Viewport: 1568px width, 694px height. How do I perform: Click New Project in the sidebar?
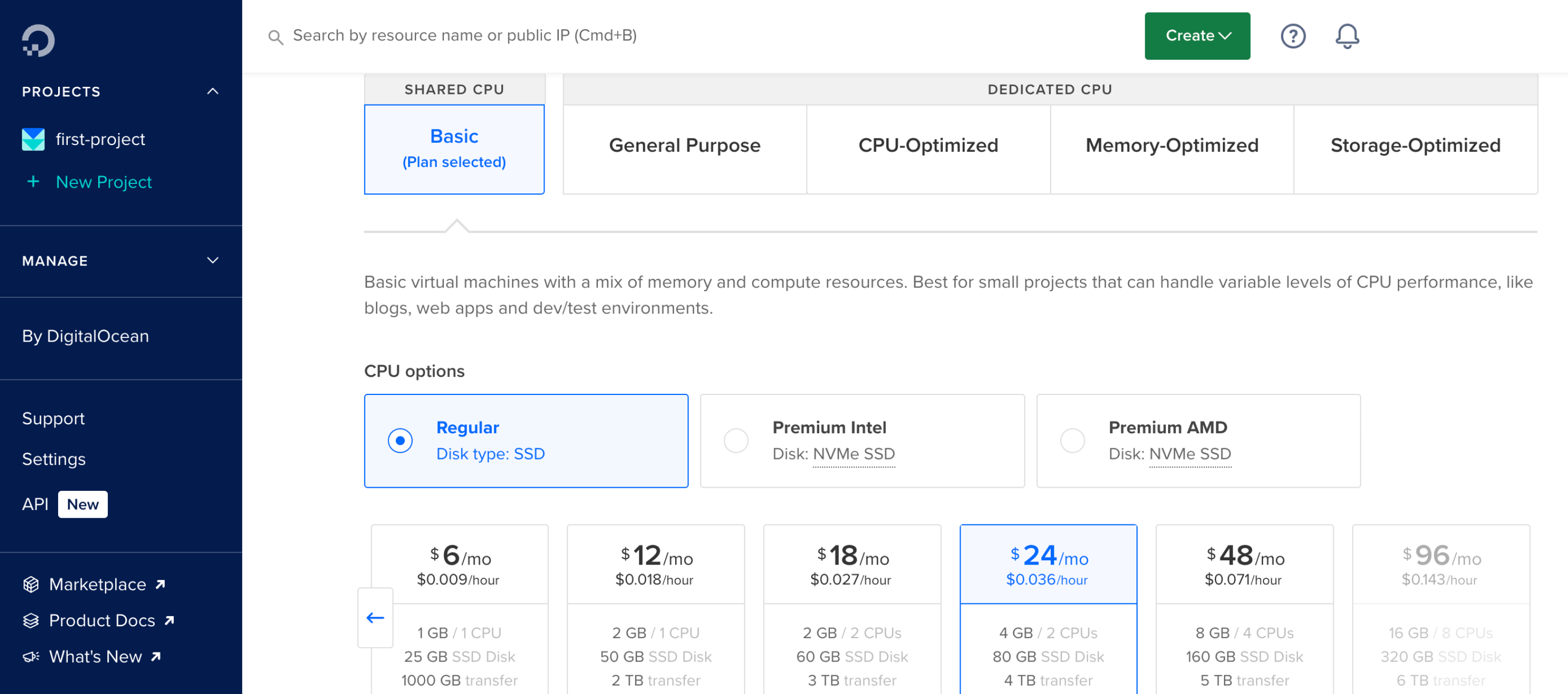[103, 182]
